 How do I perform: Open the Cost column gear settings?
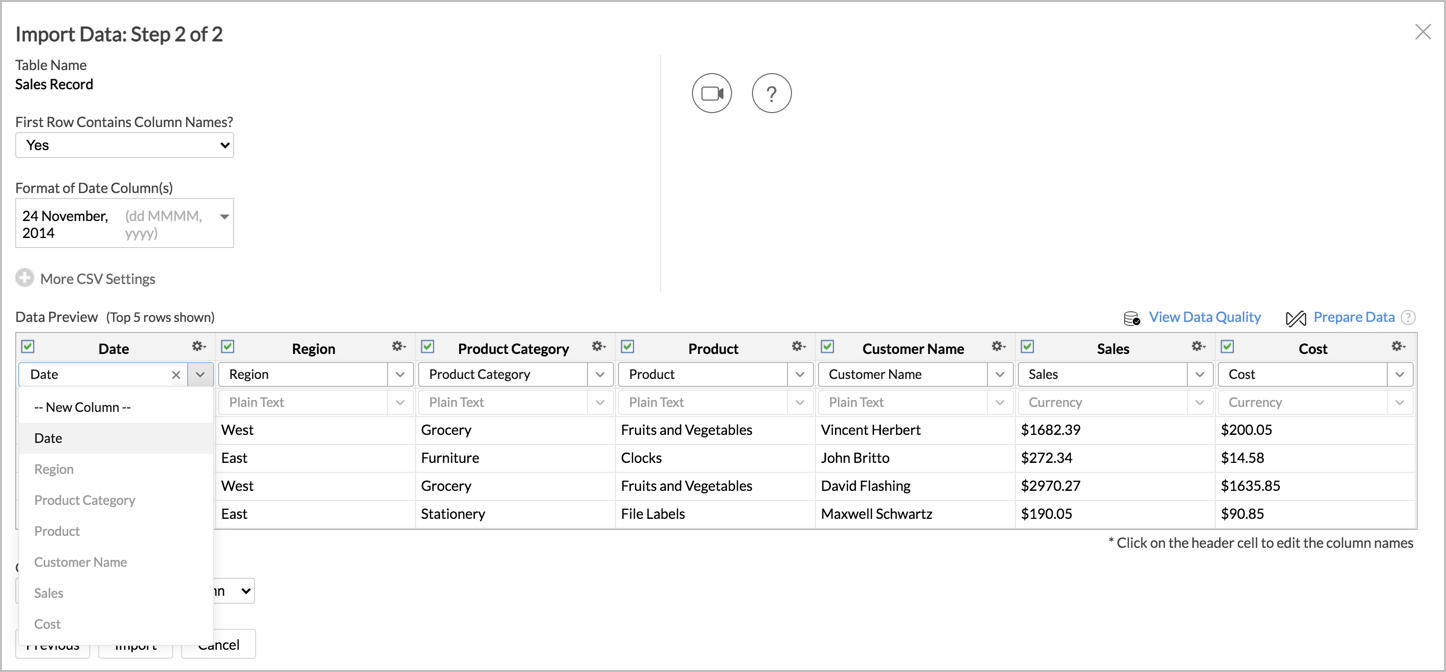point(1398,347)
